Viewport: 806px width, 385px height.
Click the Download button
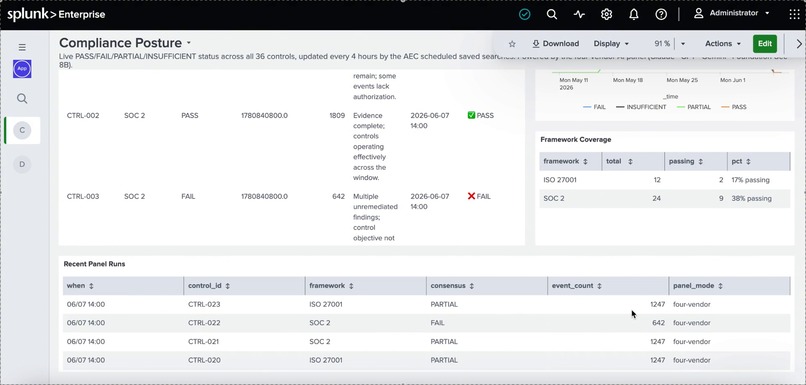point(555,44)
